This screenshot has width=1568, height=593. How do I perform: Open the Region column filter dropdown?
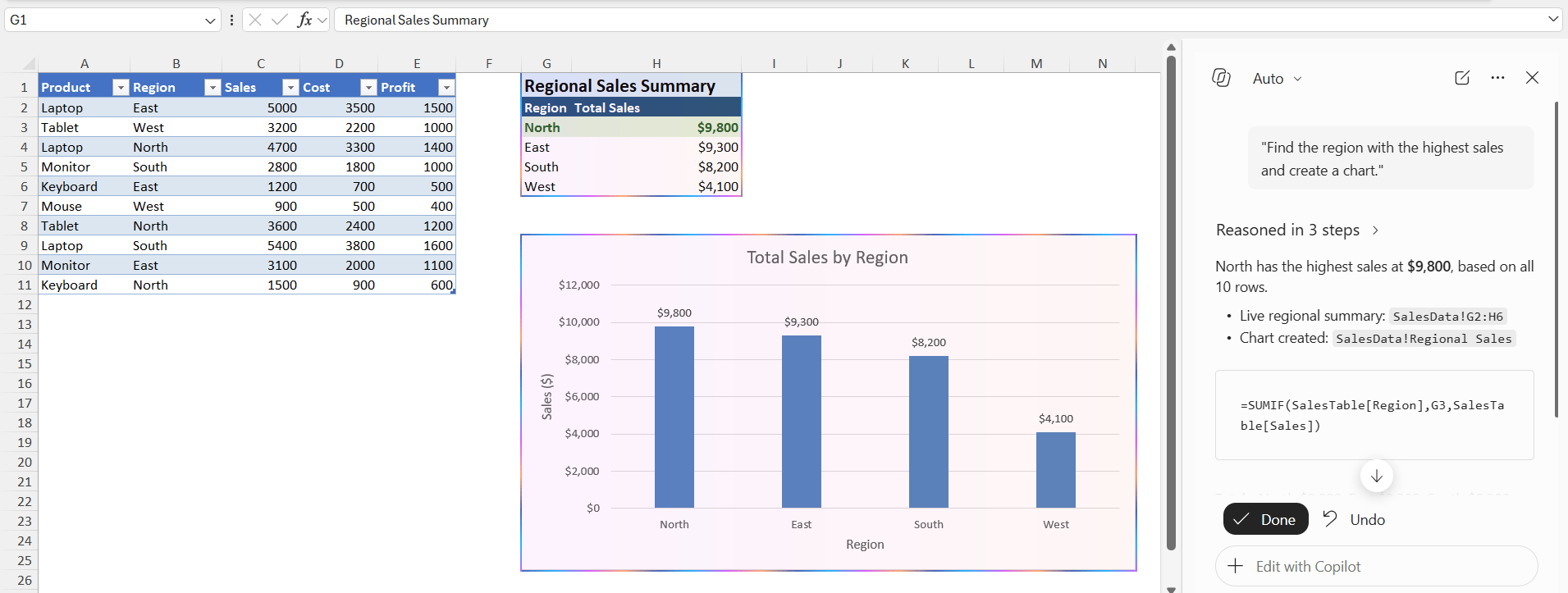(x=213, y=88)
